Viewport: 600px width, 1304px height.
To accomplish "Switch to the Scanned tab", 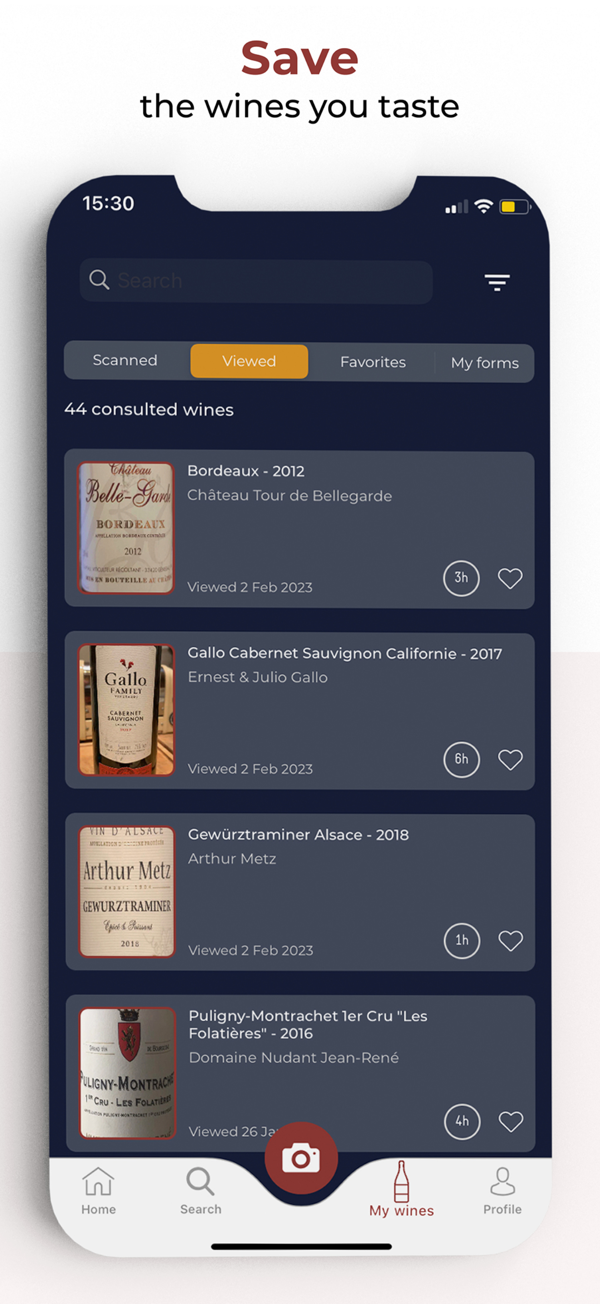I will click(x=125, y=361).
